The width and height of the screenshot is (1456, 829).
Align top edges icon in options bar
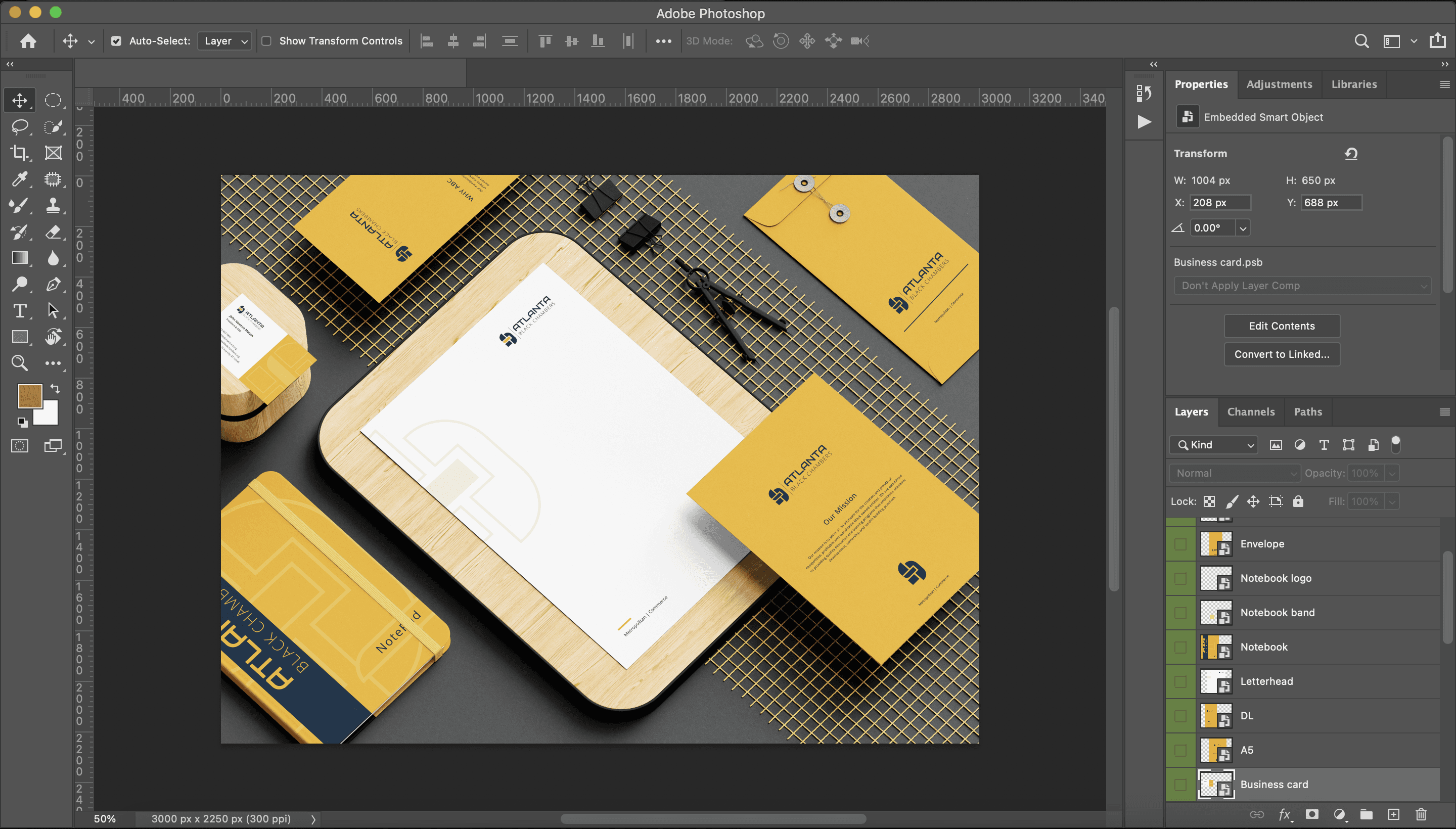[x=545, y=41]
